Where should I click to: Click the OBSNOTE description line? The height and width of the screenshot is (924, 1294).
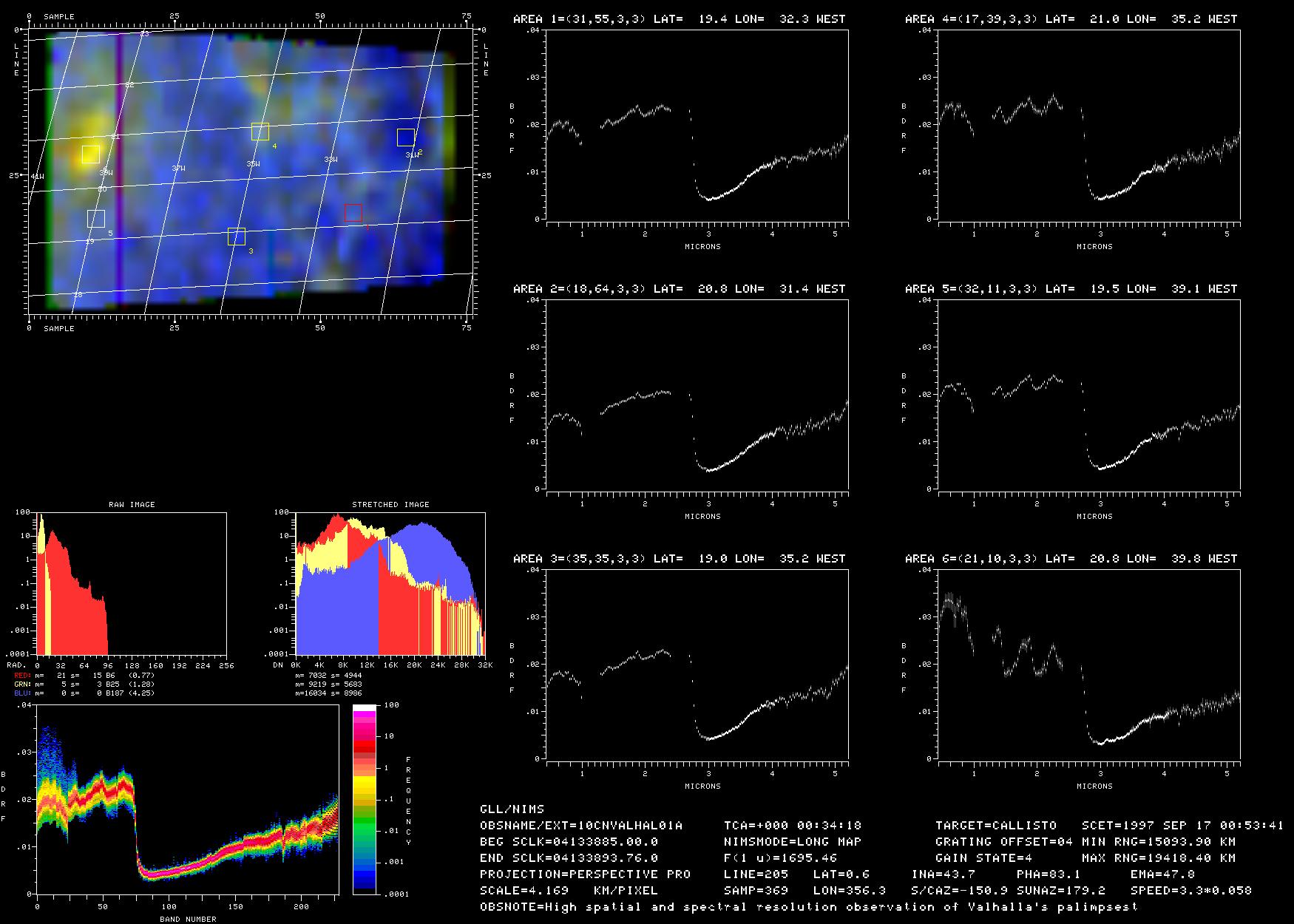810,906
